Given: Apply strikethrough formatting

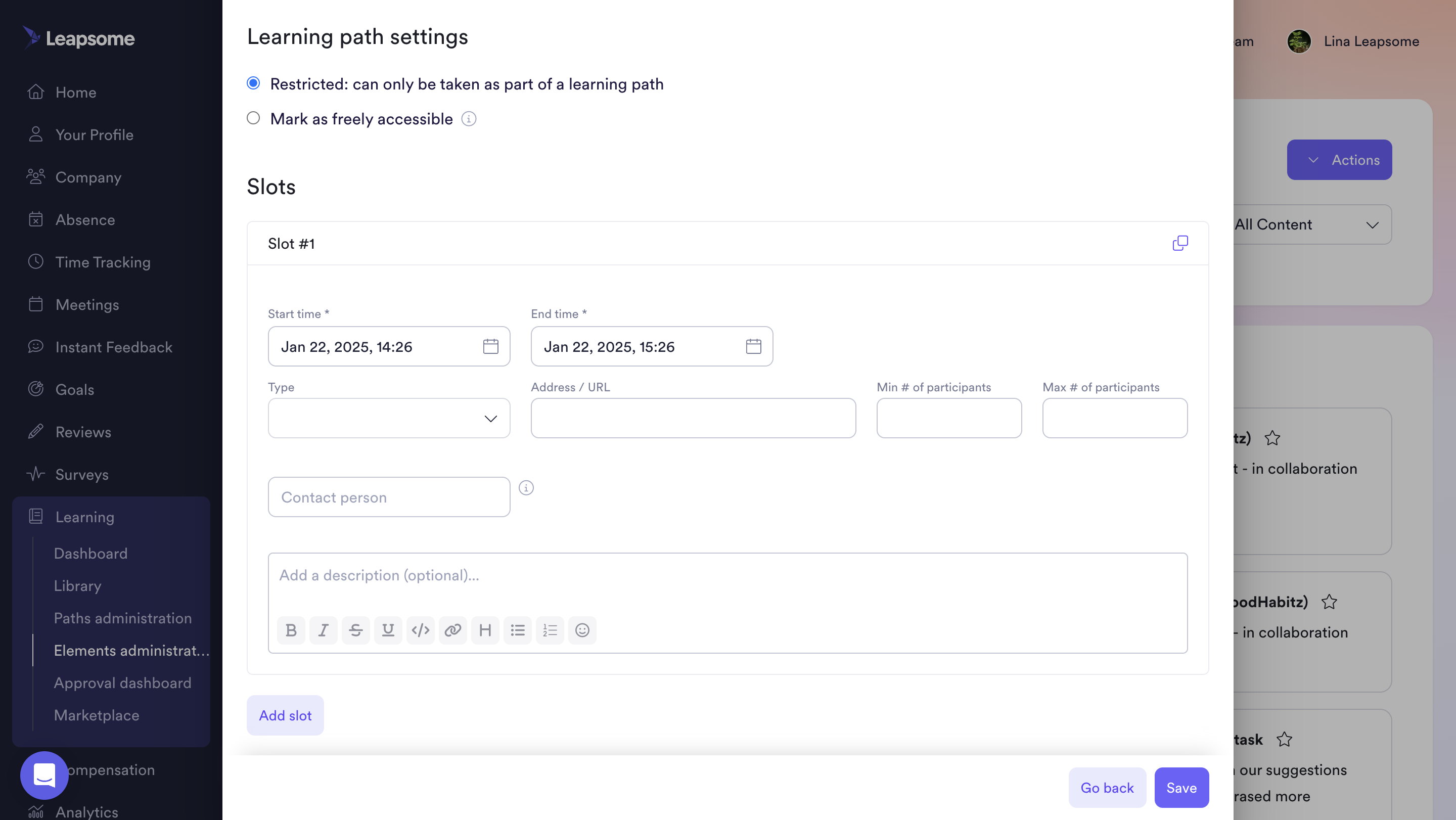Looking at the screenshot, I should 355,630.
